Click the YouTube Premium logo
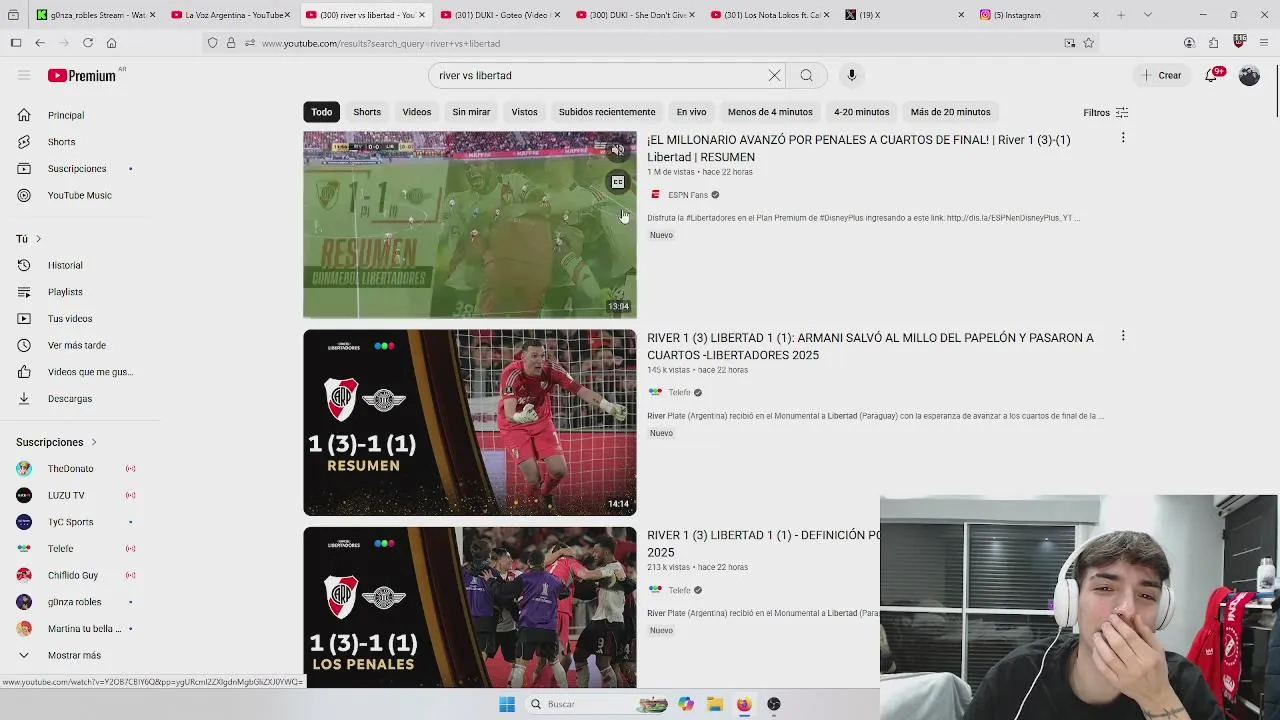This screenshot has width=1280, height=720. pyautogui.click(x=82, y=75)
